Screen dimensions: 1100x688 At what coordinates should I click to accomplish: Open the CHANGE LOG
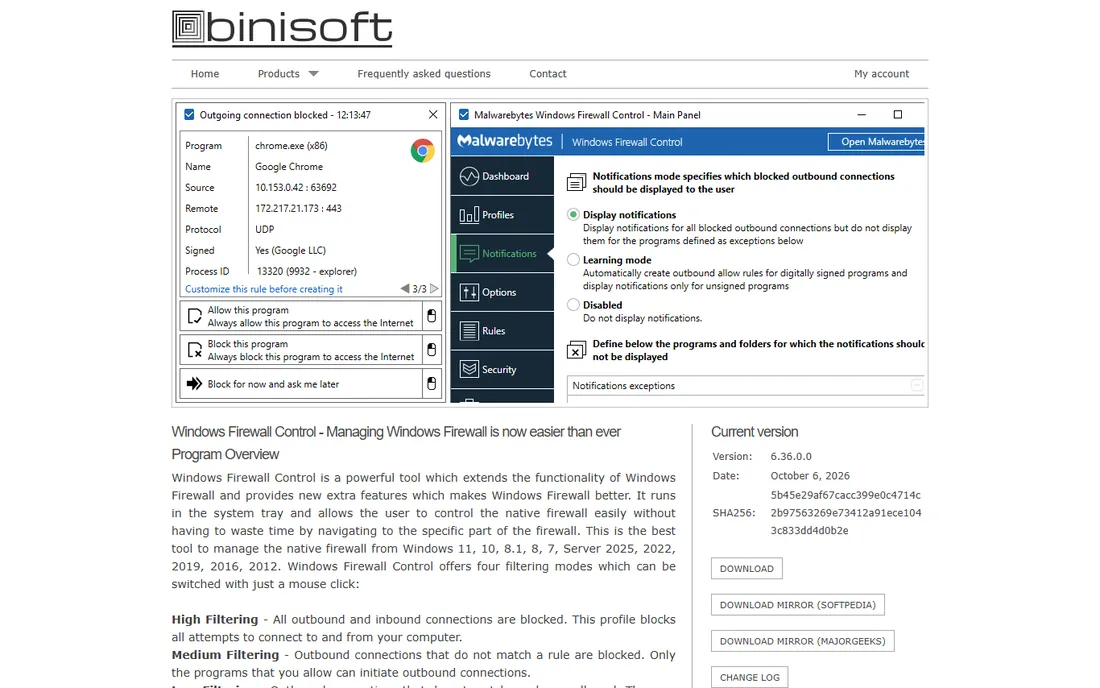[x=749, y=677]
